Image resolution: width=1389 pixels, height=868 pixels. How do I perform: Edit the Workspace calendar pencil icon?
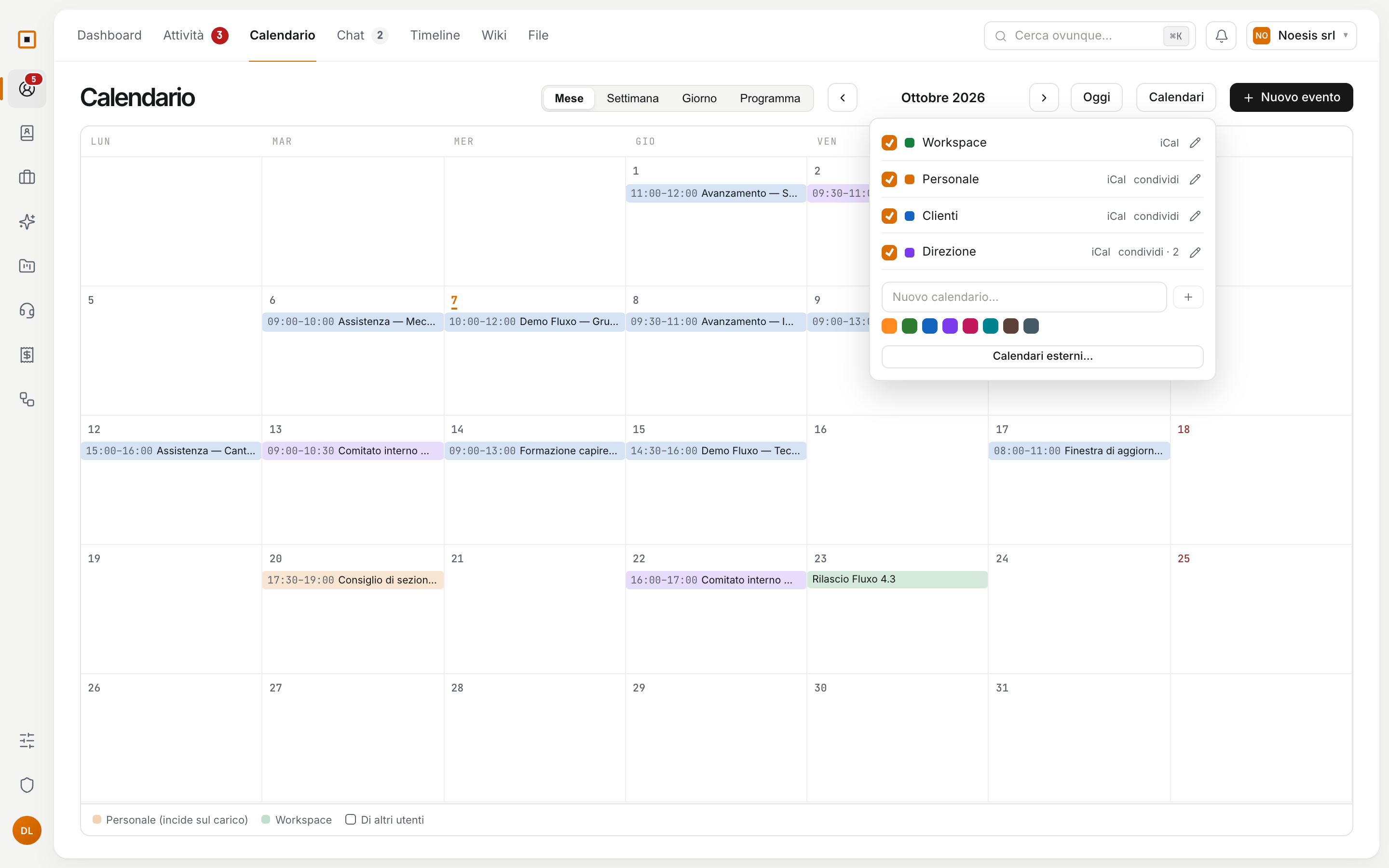pyautogui.click(x=1195, y=142)
